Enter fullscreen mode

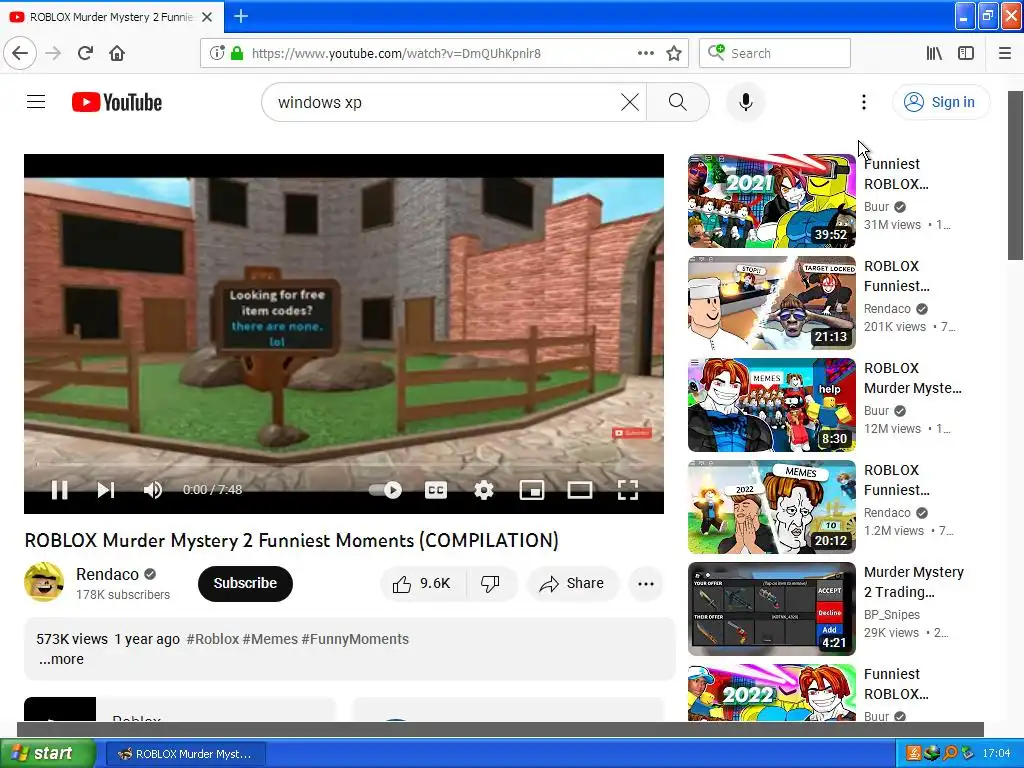[x=628, y=490]
